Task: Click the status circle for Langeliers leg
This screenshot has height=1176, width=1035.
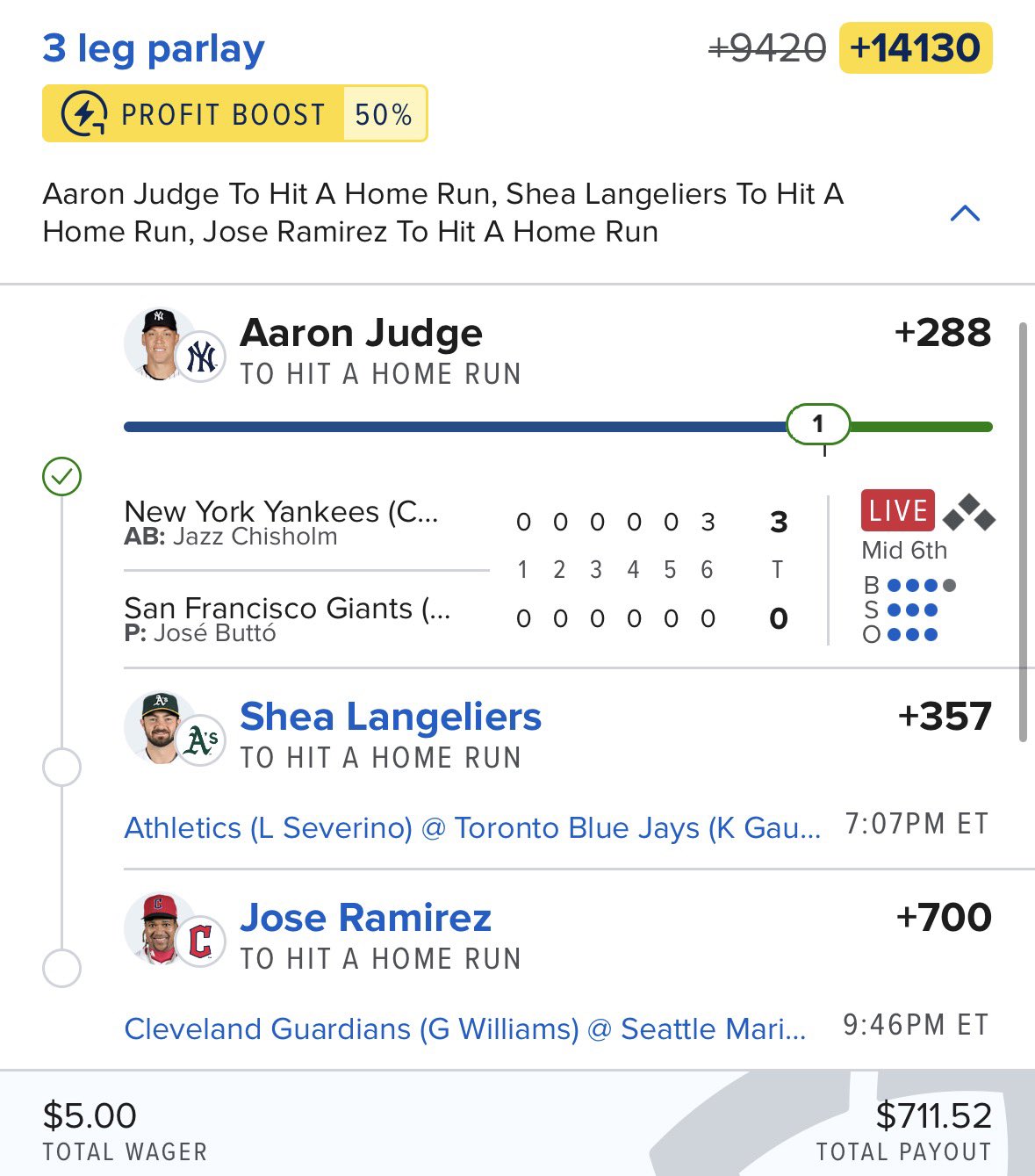Action: tap(61, 768)
